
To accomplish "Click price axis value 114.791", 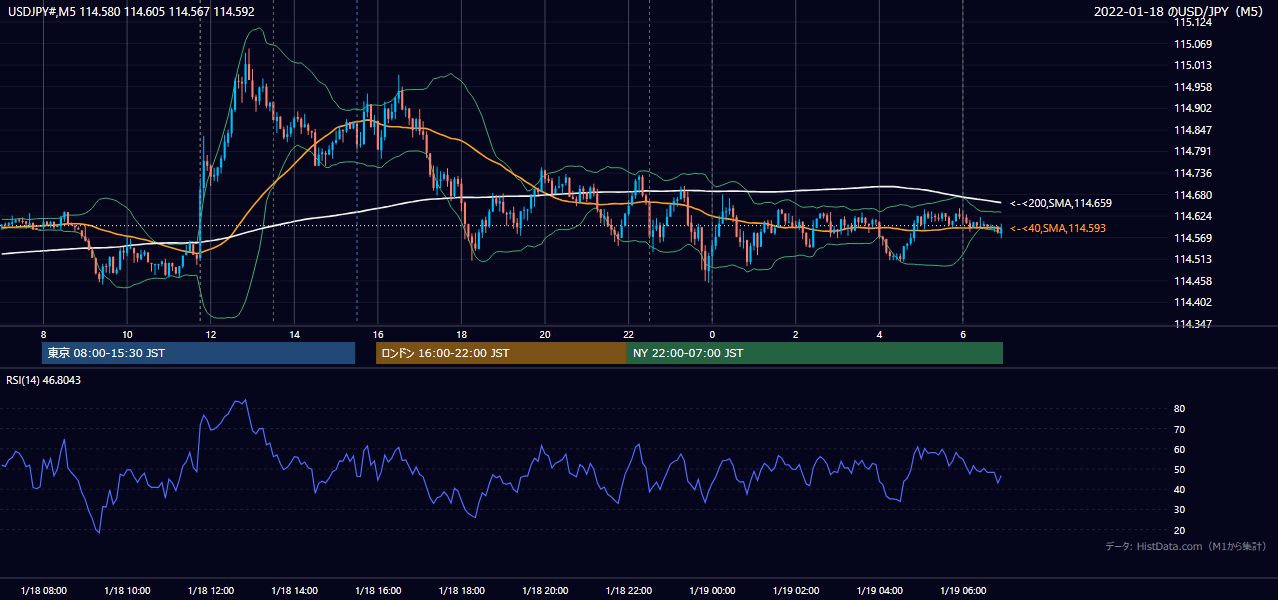I will point(1192,152).
